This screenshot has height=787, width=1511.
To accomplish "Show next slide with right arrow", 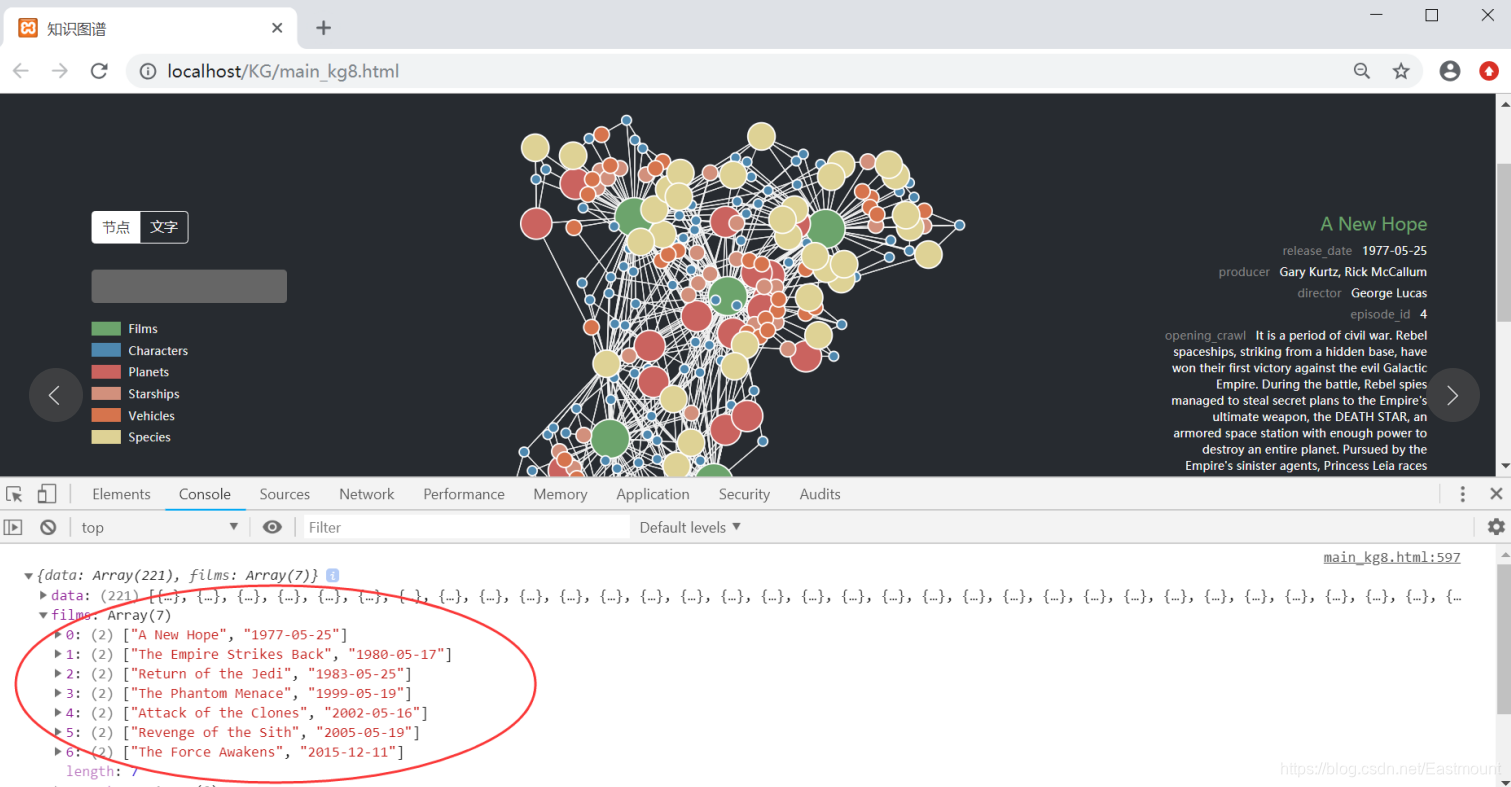I will pyautogui.click(x=1453, y=395).
